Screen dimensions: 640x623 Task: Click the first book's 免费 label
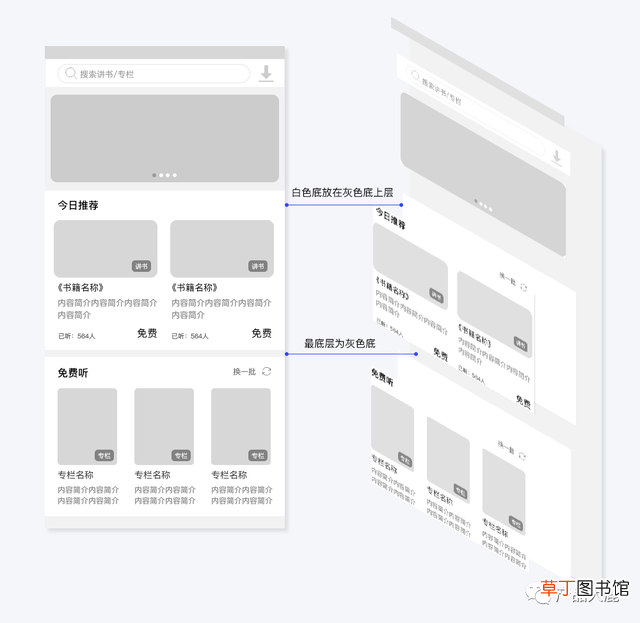click(x=147, y=333)
